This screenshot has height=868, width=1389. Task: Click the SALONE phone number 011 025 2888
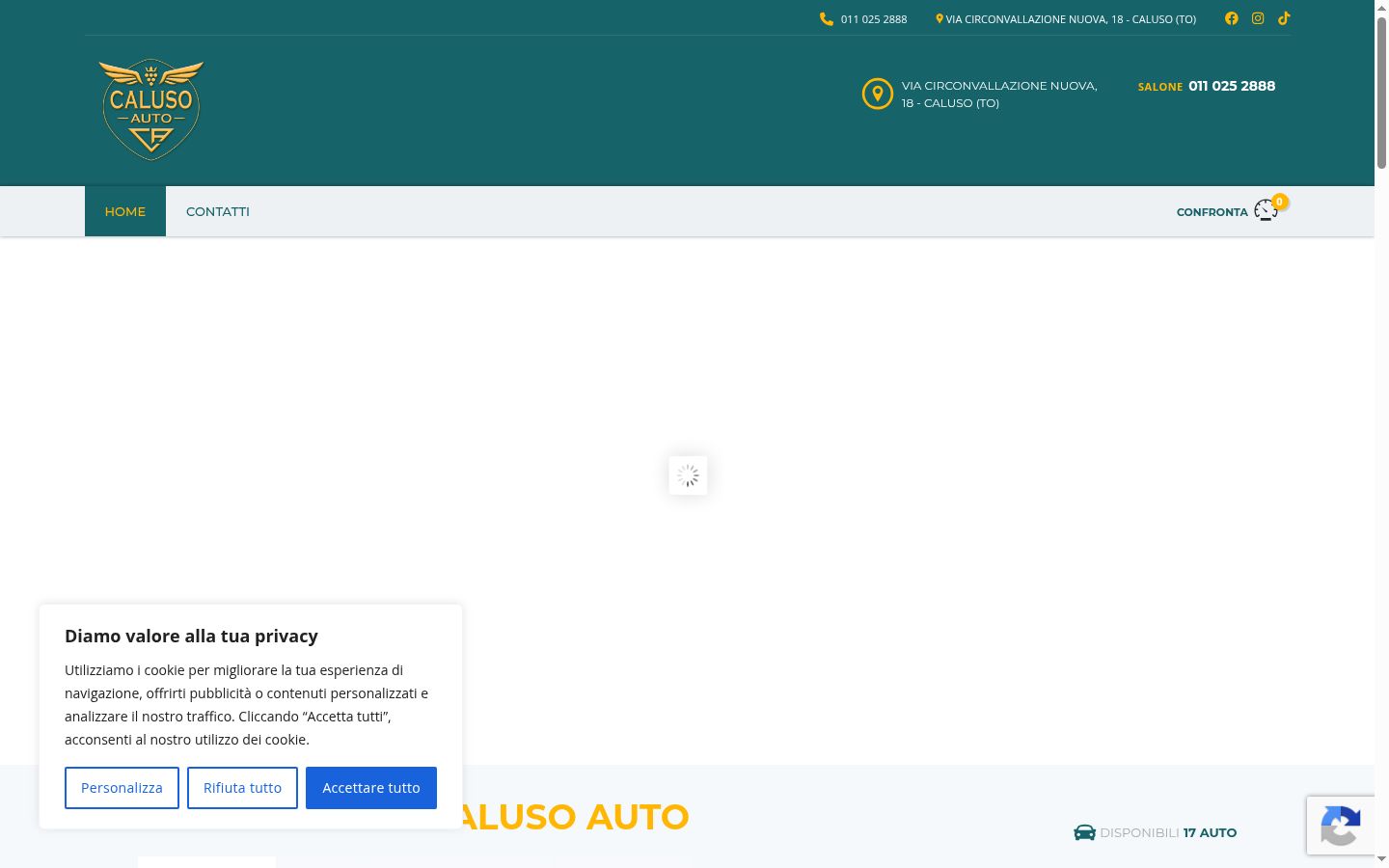[1232, 86]
